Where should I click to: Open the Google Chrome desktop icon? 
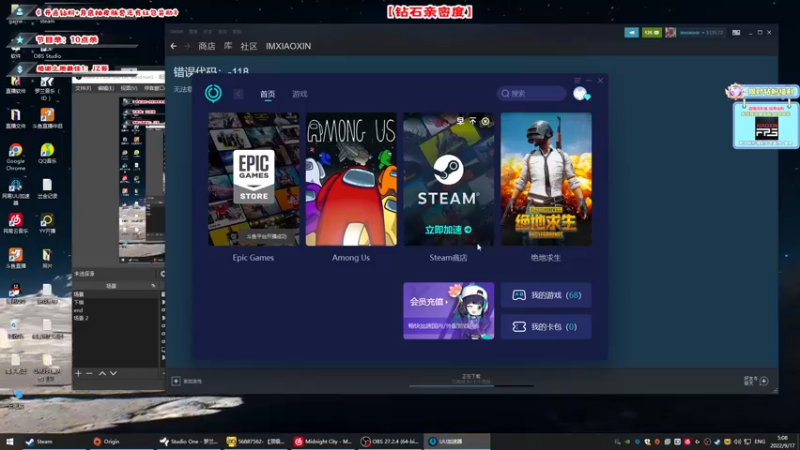click(x=15, y=157)
